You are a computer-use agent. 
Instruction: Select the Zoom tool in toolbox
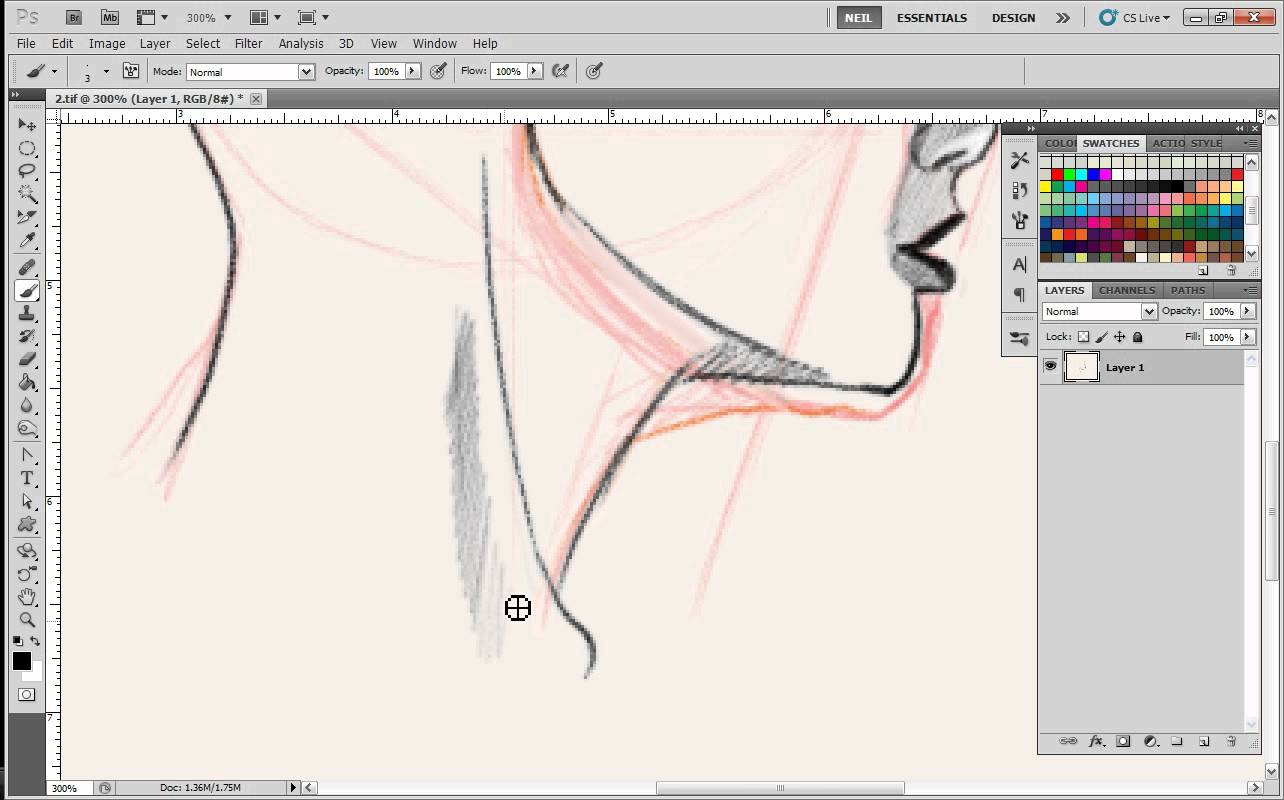(27, 620)
